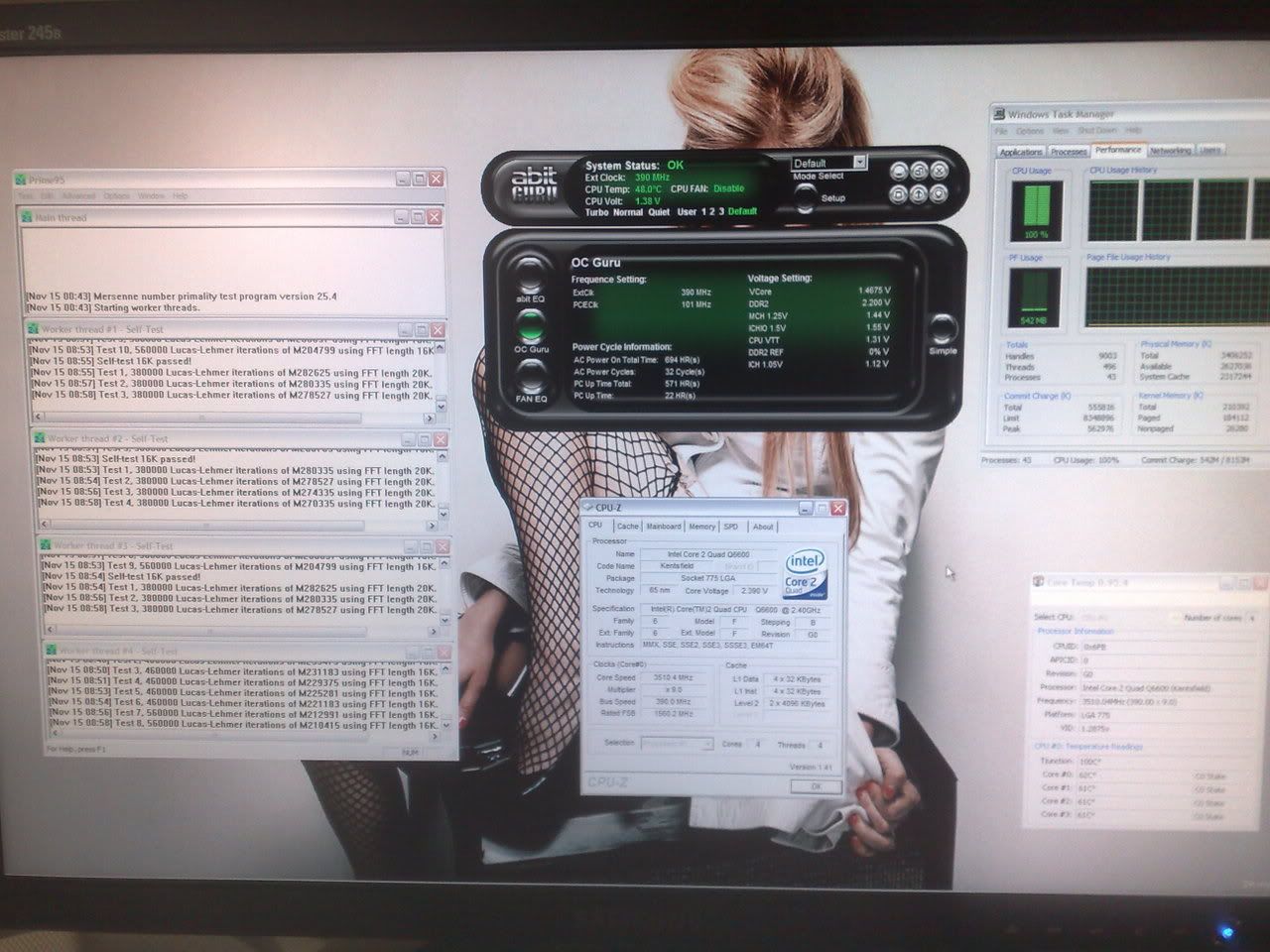The width and height of the screenshot is (1270, 952).
Task: Open the Mainboard tab in CPU-Z
Action: (x=664, y=527)
